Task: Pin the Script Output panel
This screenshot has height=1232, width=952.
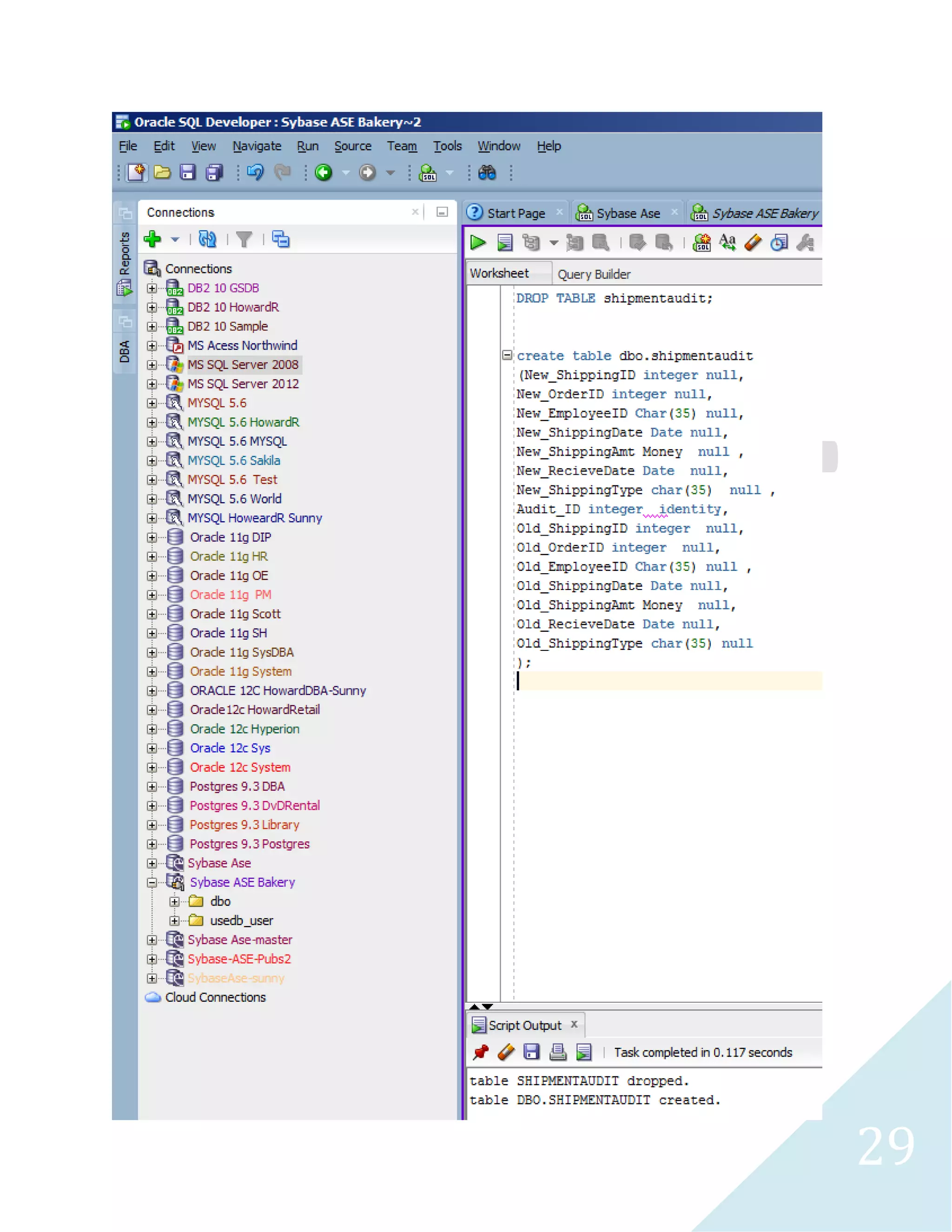Action: (x=481, y=1052)
